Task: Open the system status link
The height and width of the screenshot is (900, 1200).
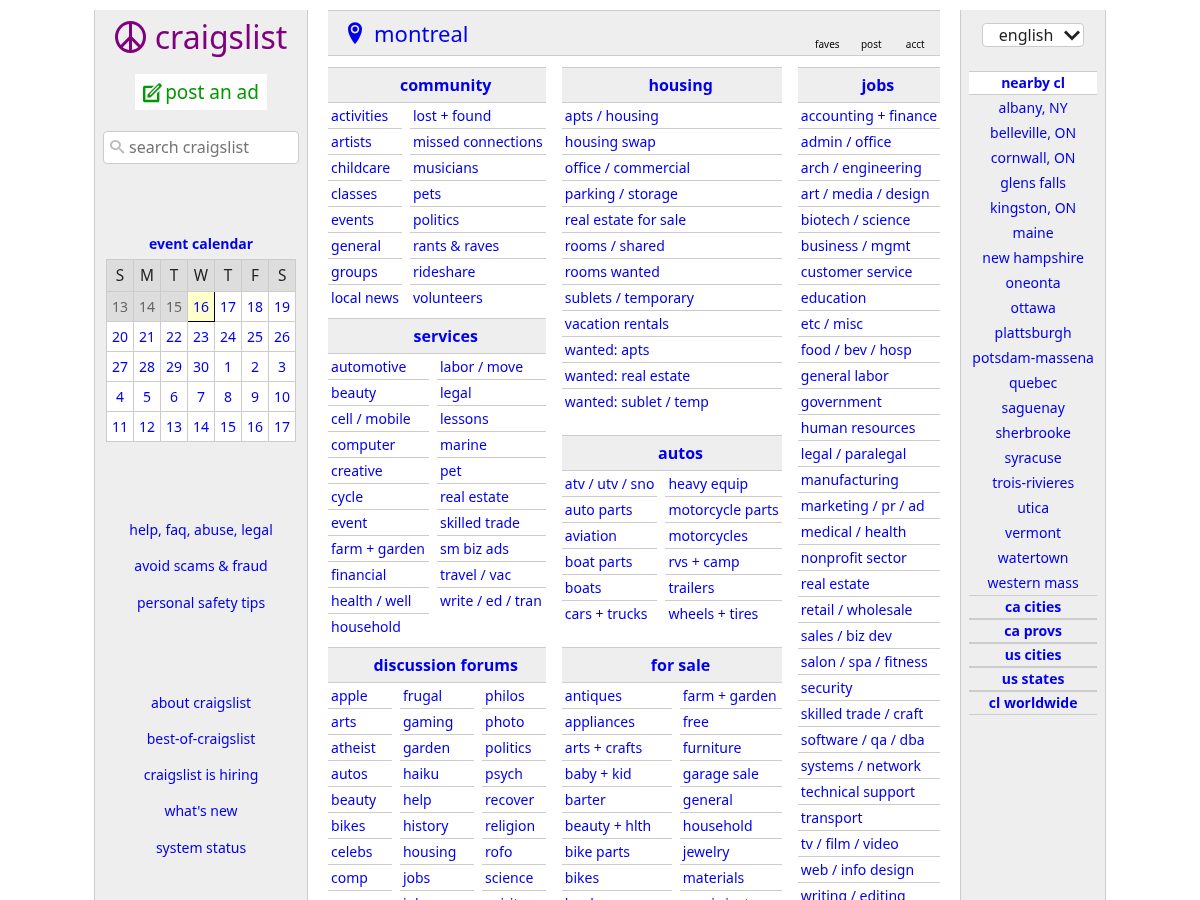Action: 201,848
